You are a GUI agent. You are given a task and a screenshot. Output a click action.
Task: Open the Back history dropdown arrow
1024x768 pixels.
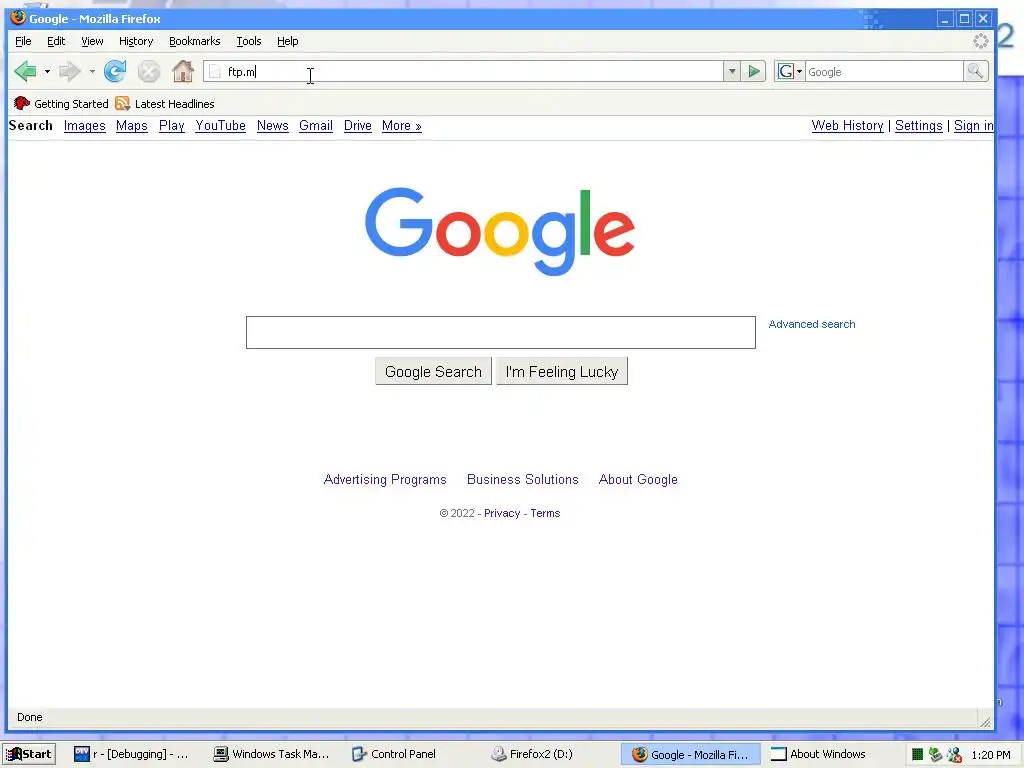47,71
